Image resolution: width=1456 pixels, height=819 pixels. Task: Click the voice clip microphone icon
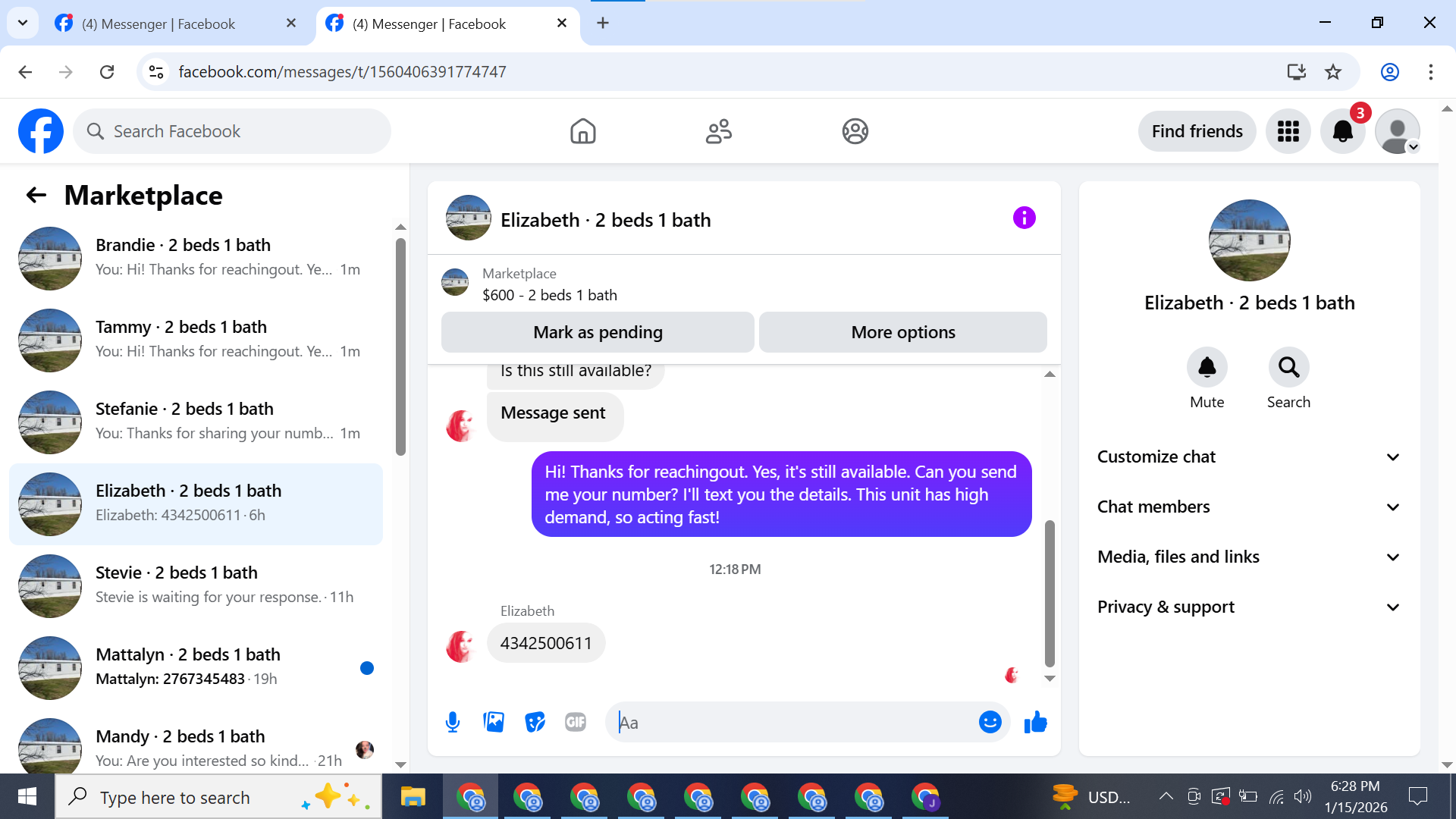click(x=453, y=722)
